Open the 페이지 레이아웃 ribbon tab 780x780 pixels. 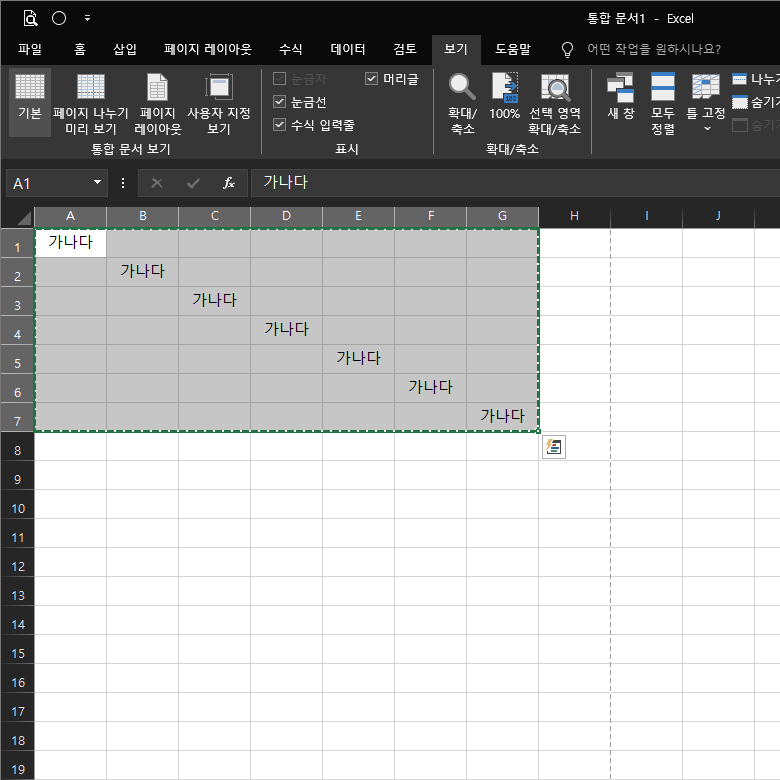point(208,49)
